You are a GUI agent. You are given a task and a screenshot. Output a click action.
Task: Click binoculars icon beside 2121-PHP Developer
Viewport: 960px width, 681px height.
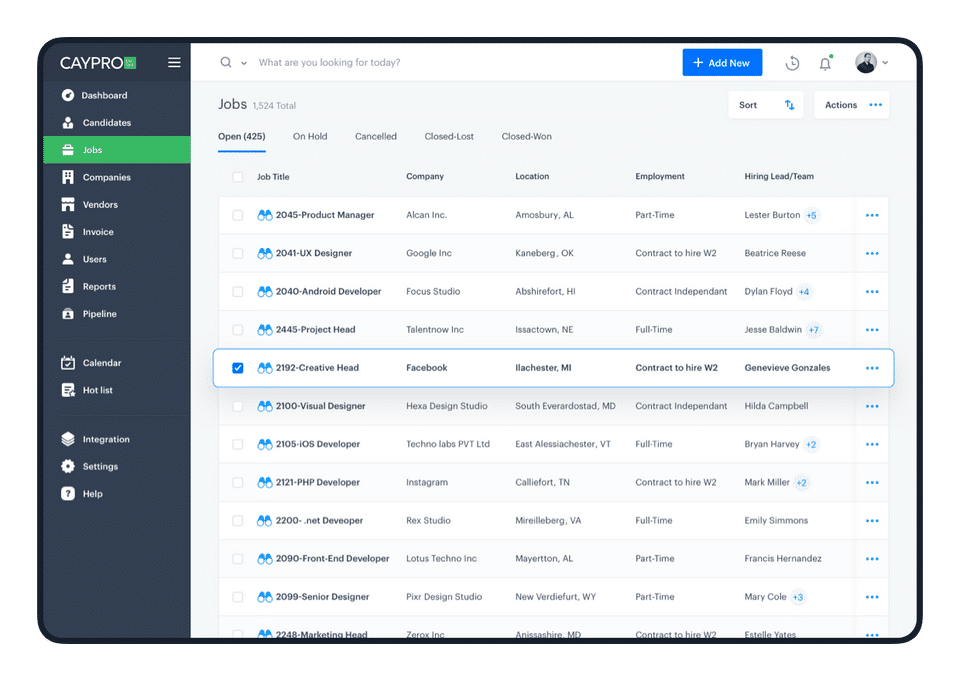[x=264, y=483]
